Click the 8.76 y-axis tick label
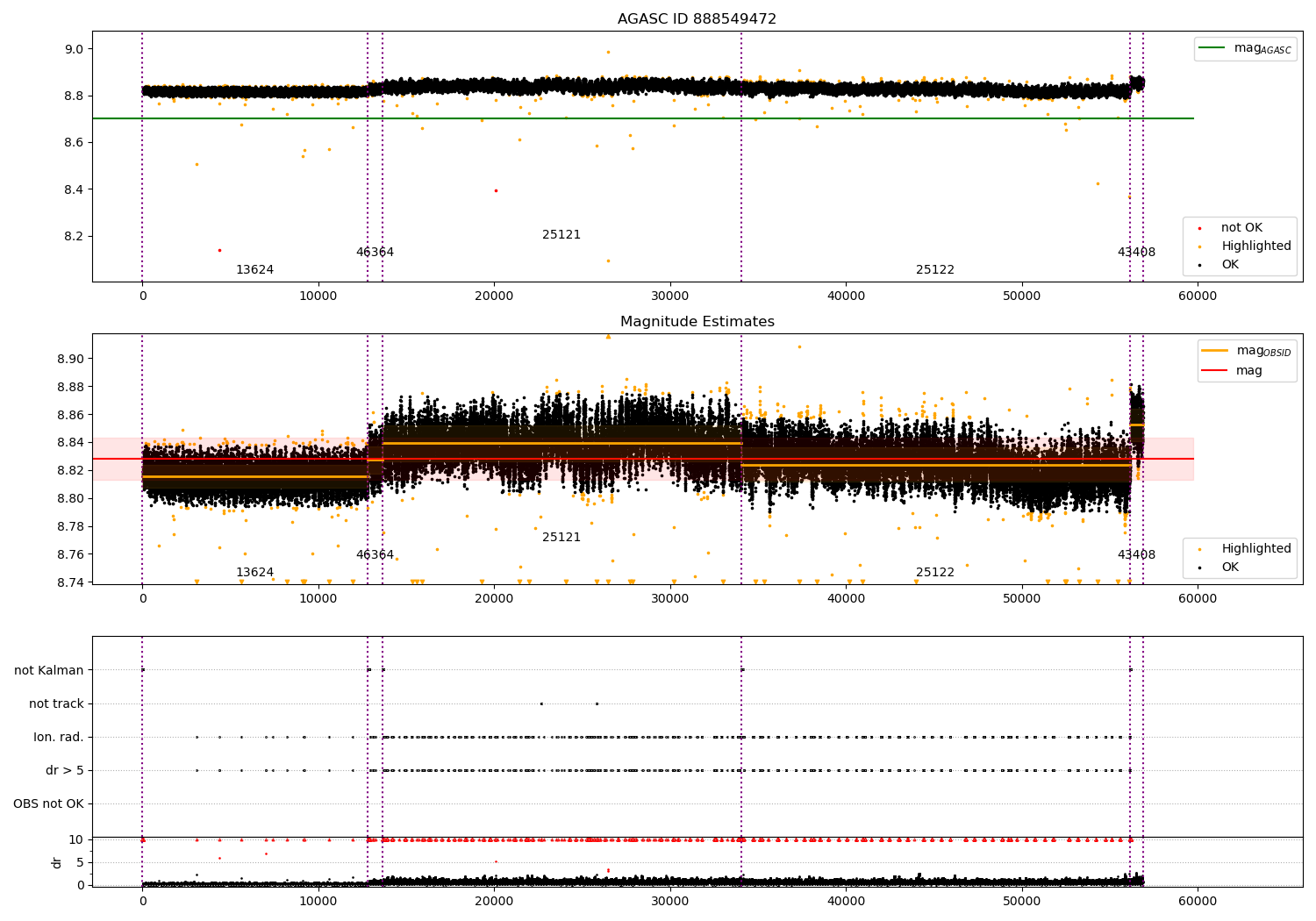1316x921 pixels. pos(72,555)
